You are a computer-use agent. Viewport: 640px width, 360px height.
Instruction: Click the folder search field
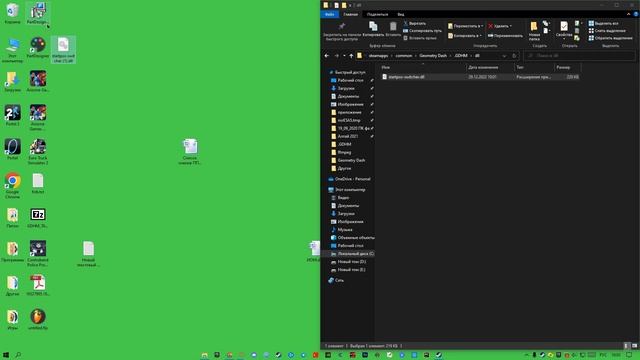click(x=579, y=56)
